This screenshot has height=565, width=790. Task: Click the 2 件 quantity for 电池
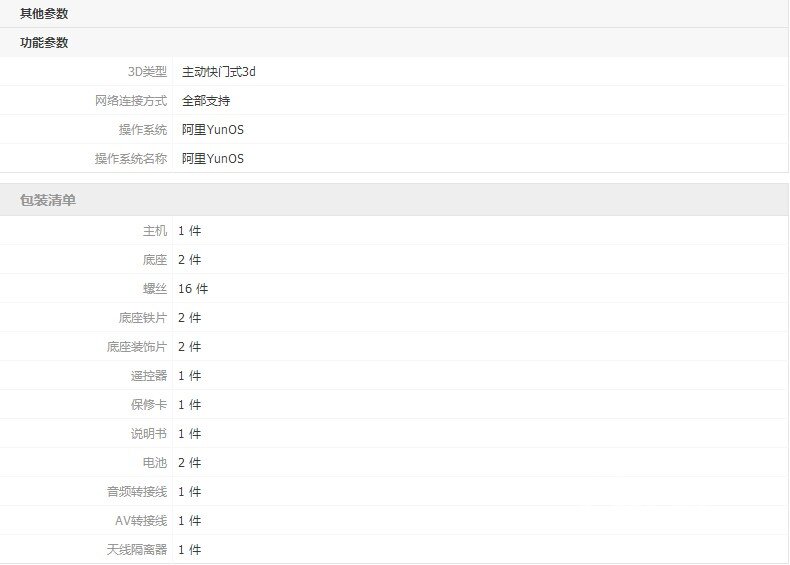[x=189, y=463]
